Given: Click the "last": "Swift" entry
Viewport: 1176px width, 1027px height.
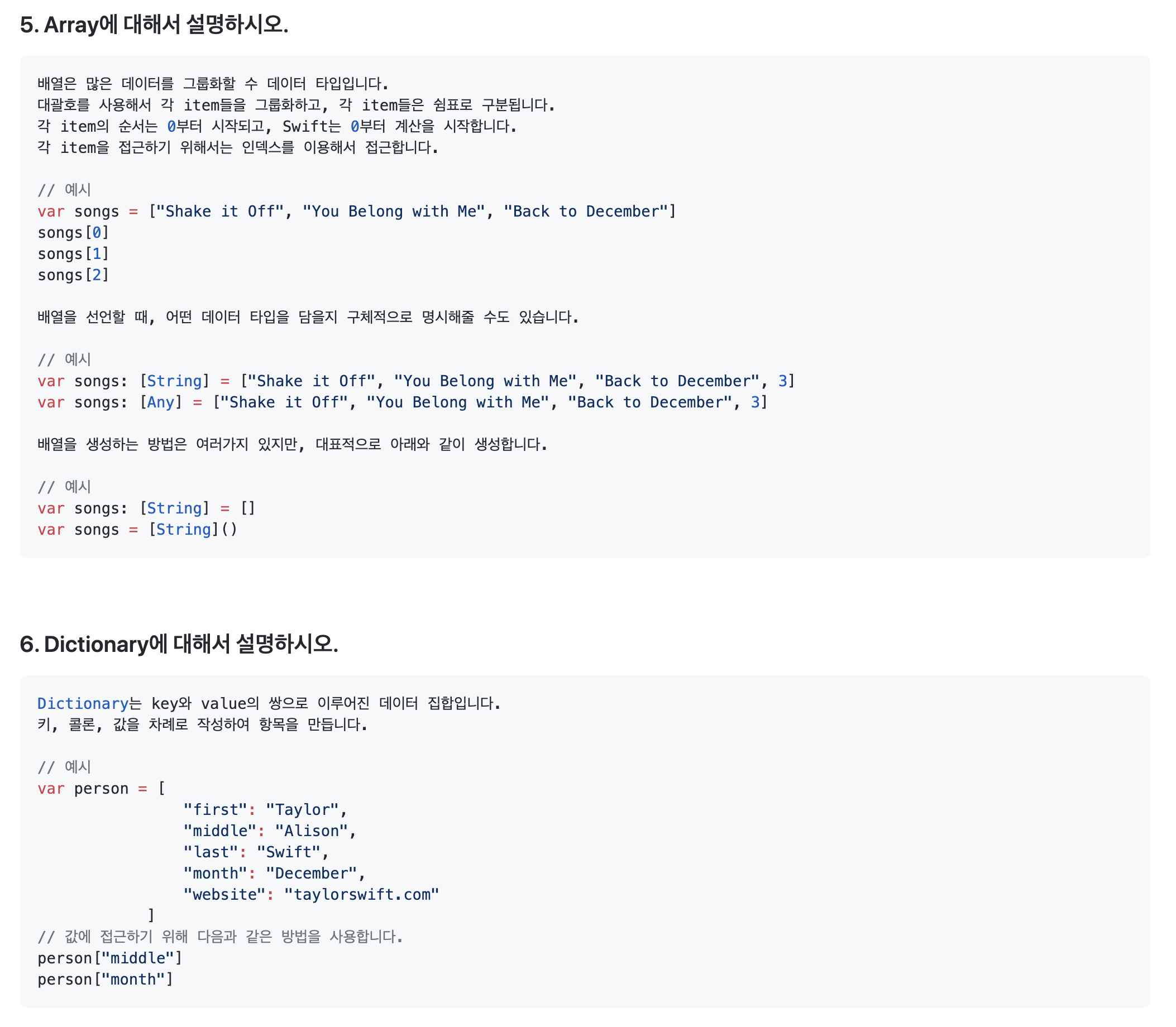Looking at the screenshot, I should pyautogui.click(x=256, y=852).
